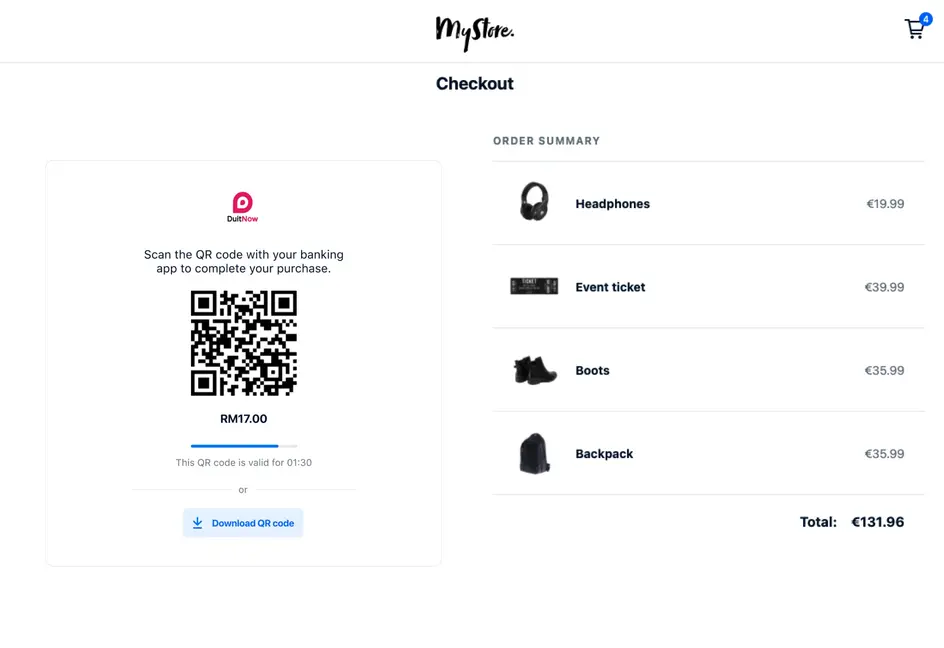Select the Event ticket item name

point(610,287)
